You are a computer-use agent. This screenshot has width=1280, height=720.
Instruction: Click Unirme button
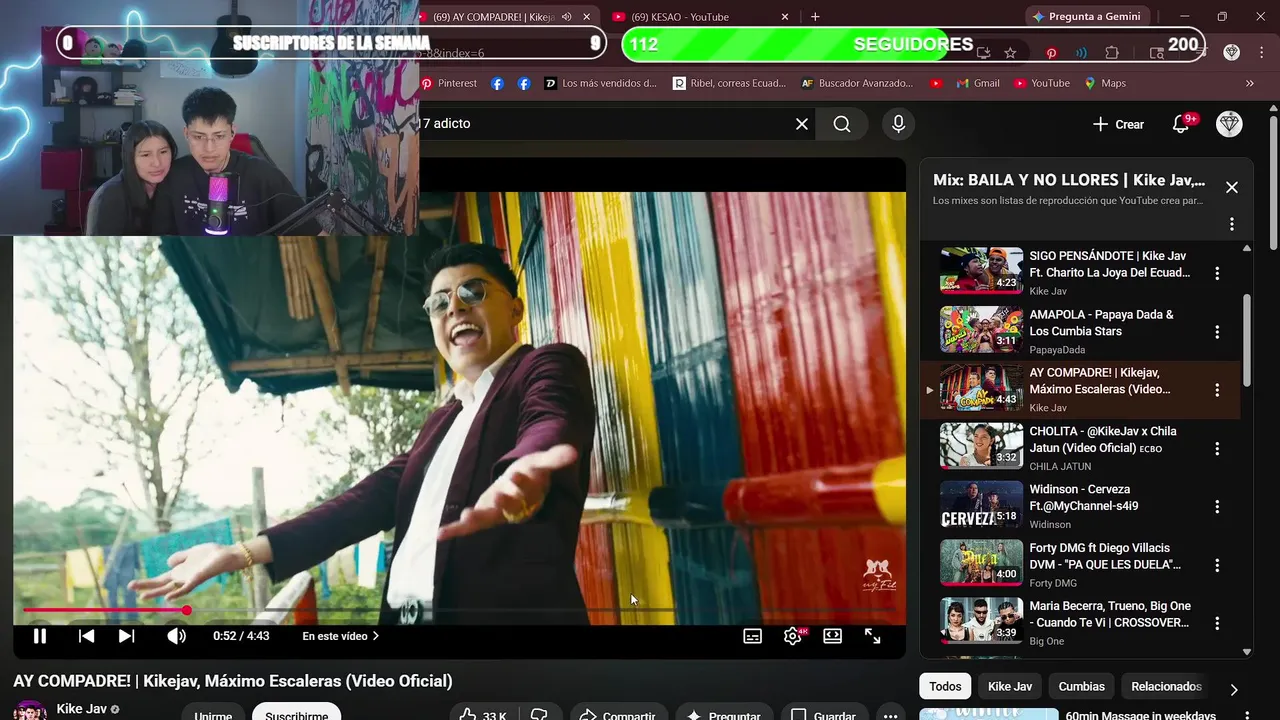pyautogui.click(x=213, y=711)
